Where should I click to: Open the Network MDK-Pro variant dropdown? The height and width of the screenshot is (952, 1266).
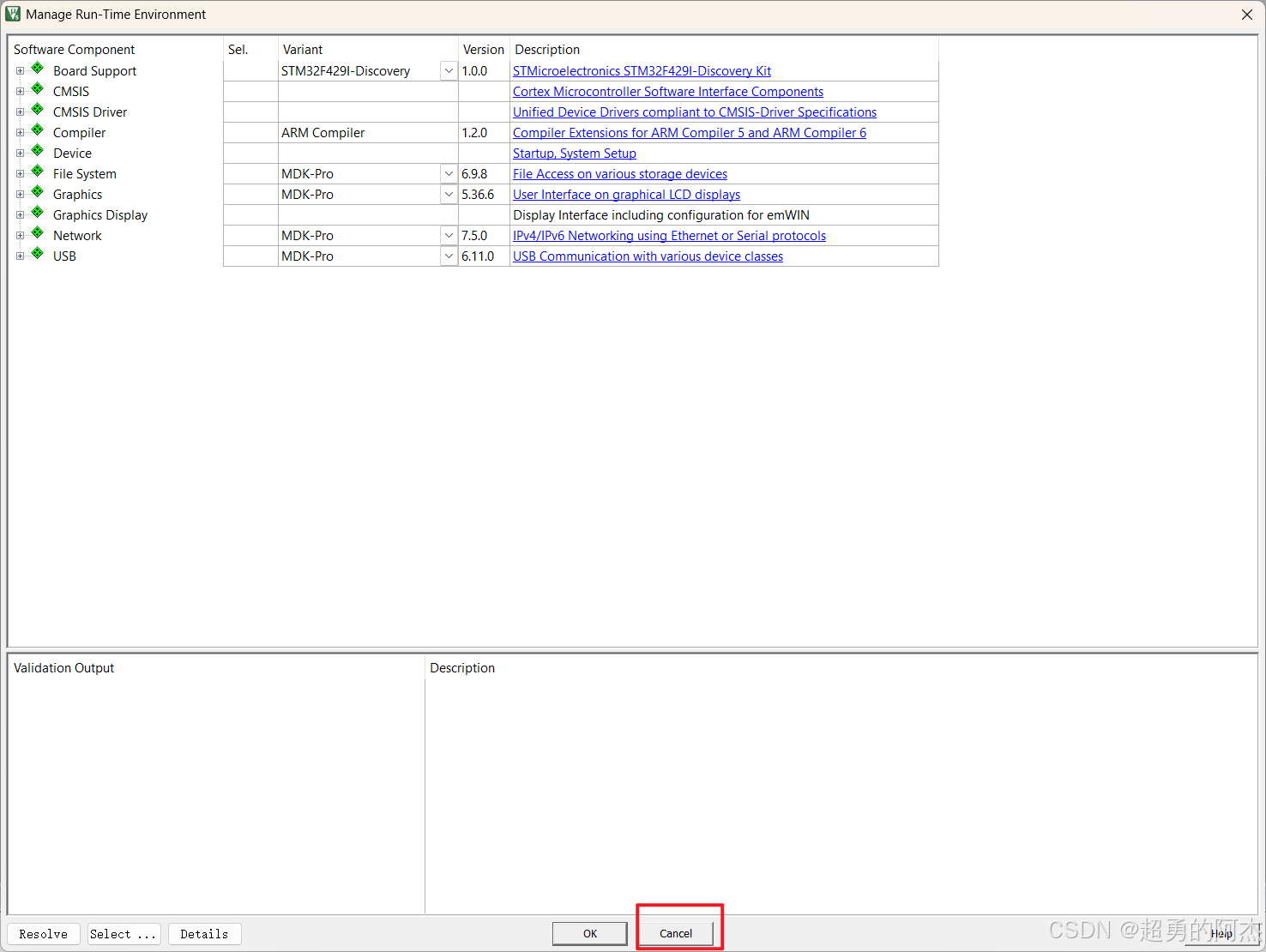coord(449,236)
